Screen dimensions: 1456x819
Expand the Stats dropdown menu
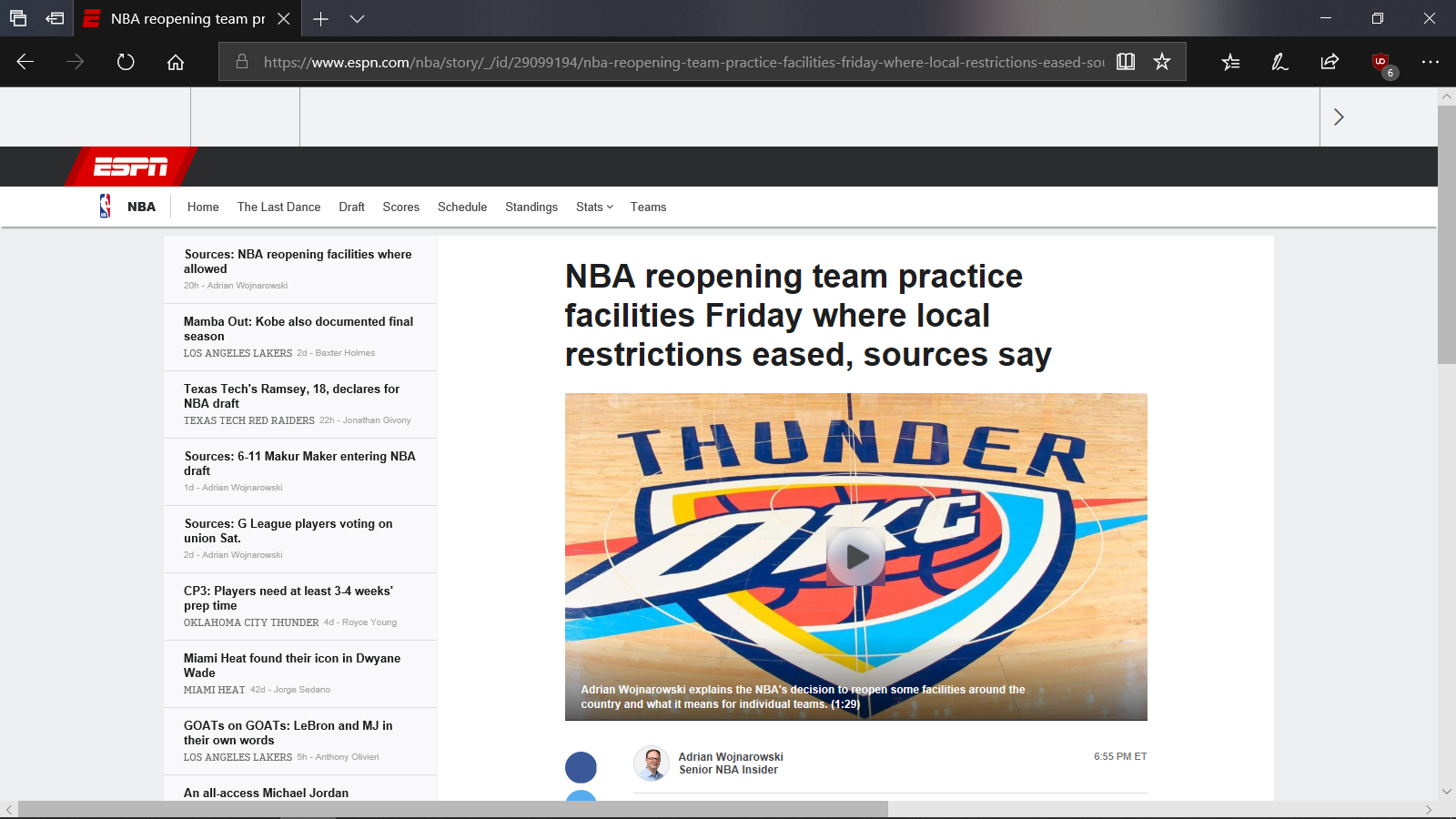pyautogui.click(x=594, y=207)
